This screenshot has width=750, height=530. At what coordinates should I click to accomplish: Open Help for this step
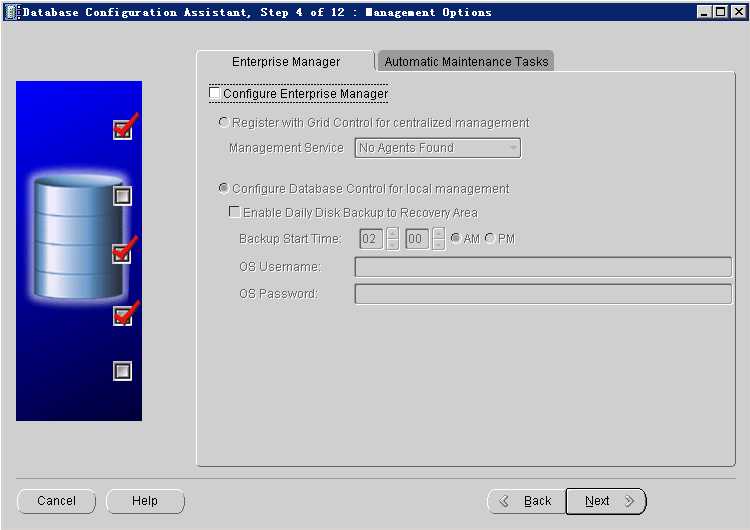coord(145,501)
